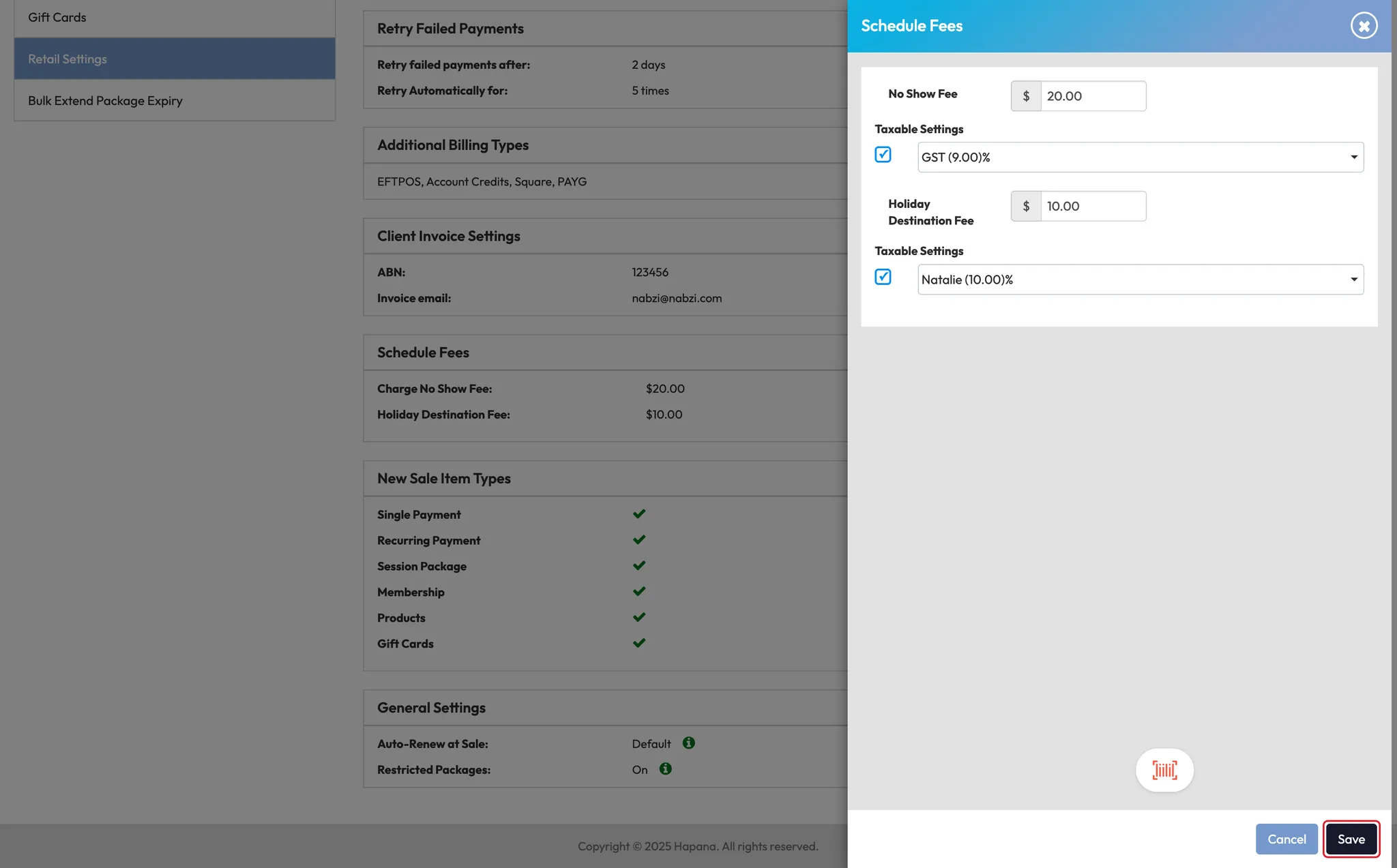The width and height of the screenshot is (1397, 868).
Task: Click the Auto-Renew at Sale info icon
Action: click(688, 743)
